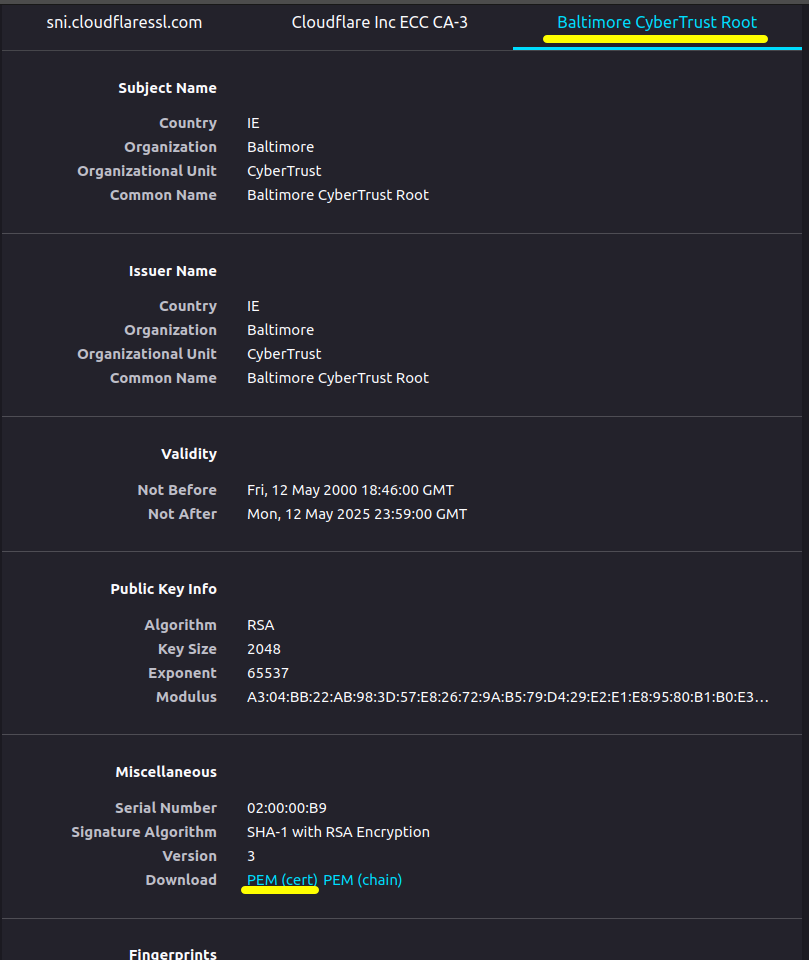
Task: Click the Algorithm value RSA
Action: coord(260,625)
